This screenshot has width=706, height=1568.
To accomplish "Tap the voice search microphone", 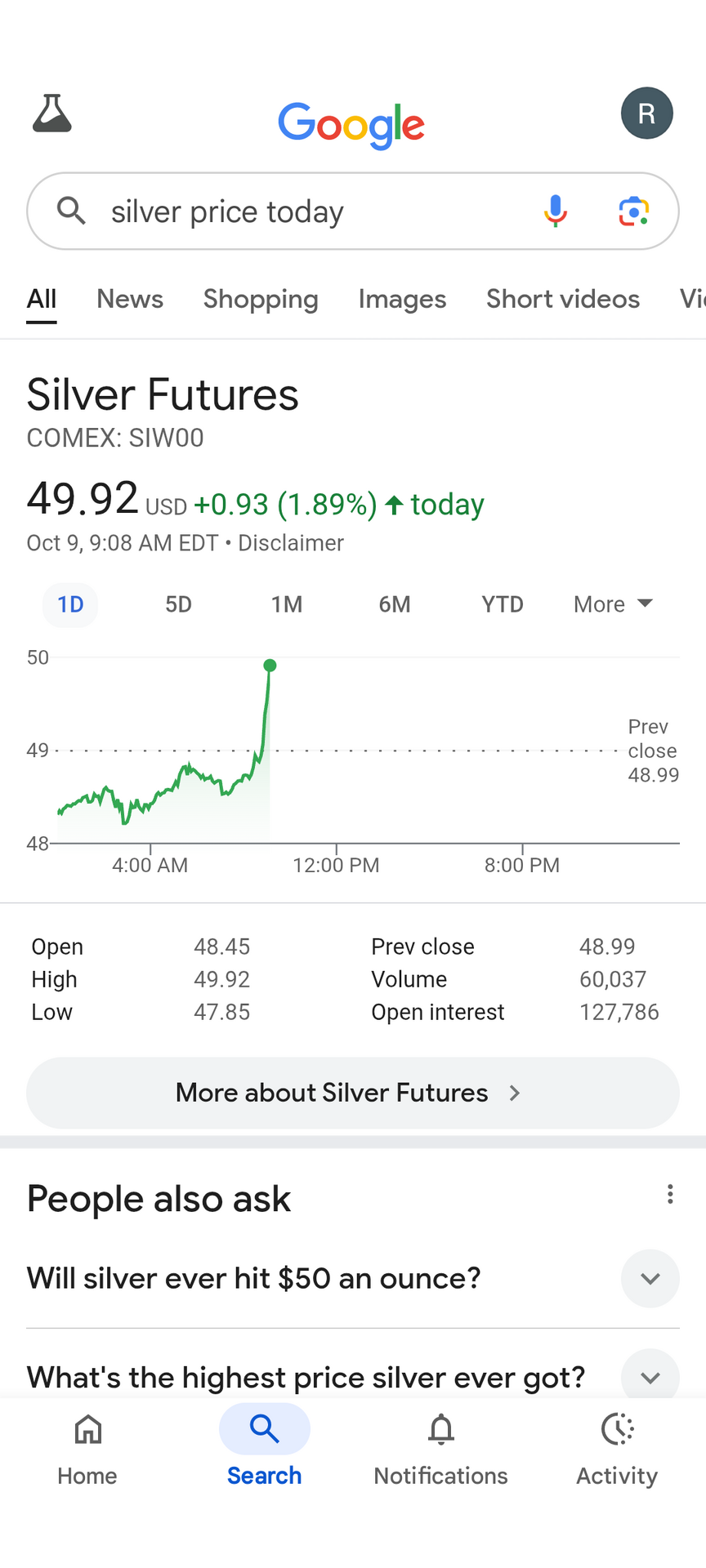I will (x=556, y=212).
